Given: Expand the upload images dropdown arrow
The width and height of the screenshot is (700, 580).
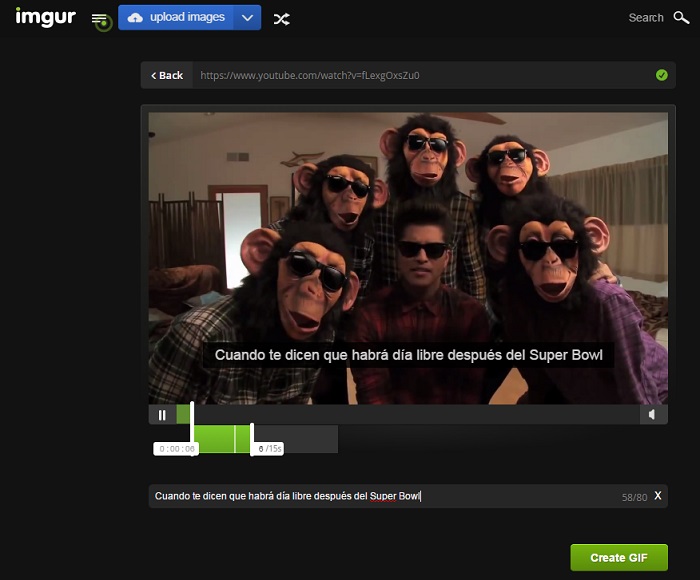Looking at the screenshot, I should point(248,18).
